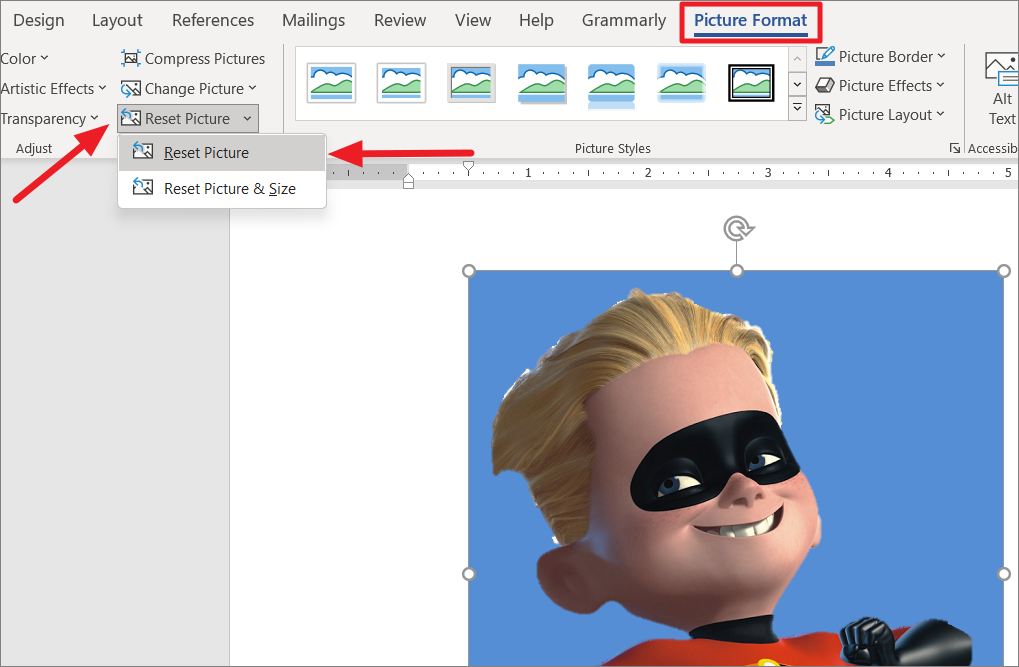Screen dimensions: 1019x667
Task: Open the Picture Effects dropdown arrow
Action: (940, 85)
